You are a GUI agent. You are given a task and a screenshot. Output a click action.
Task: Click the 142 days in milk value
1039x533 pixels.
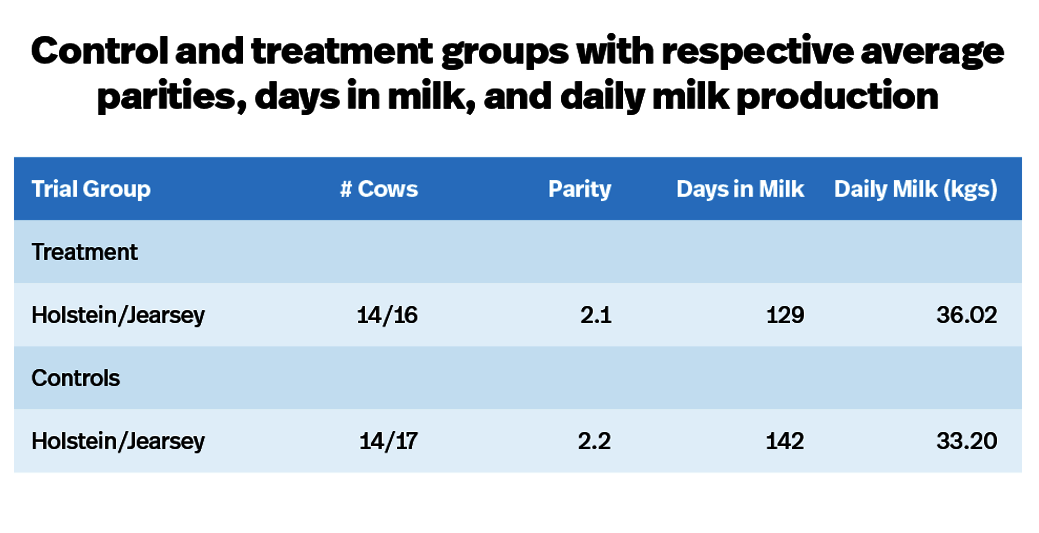[785, 441]
